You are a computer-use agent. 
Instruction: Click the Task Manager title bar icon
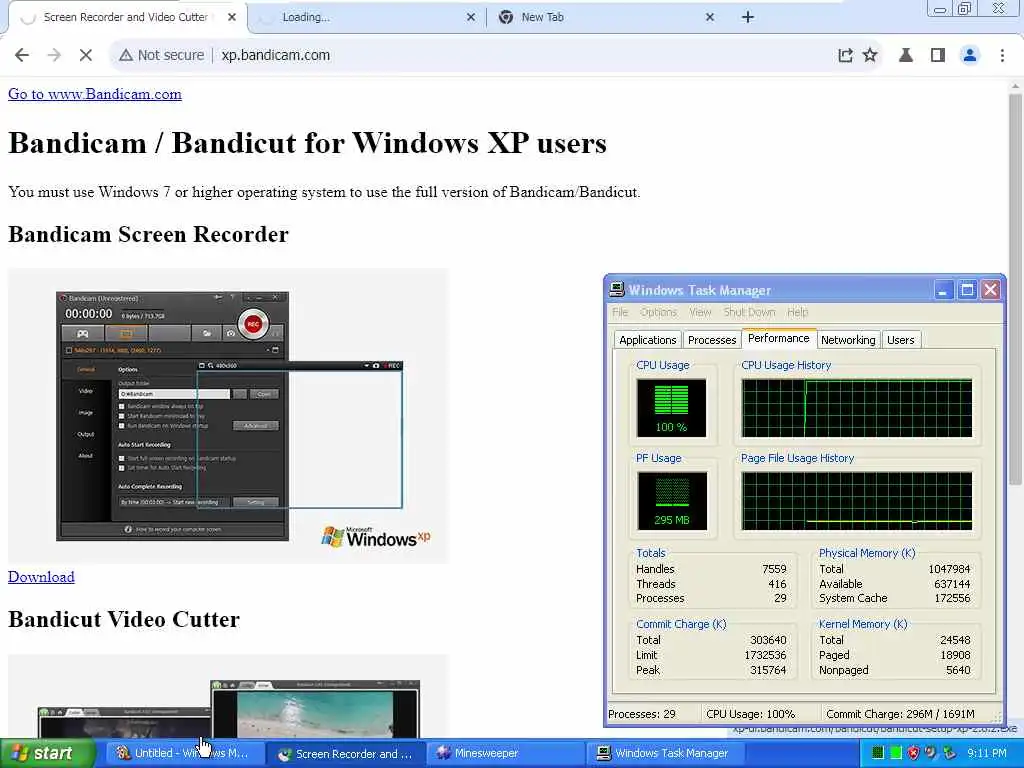[616, 290]
